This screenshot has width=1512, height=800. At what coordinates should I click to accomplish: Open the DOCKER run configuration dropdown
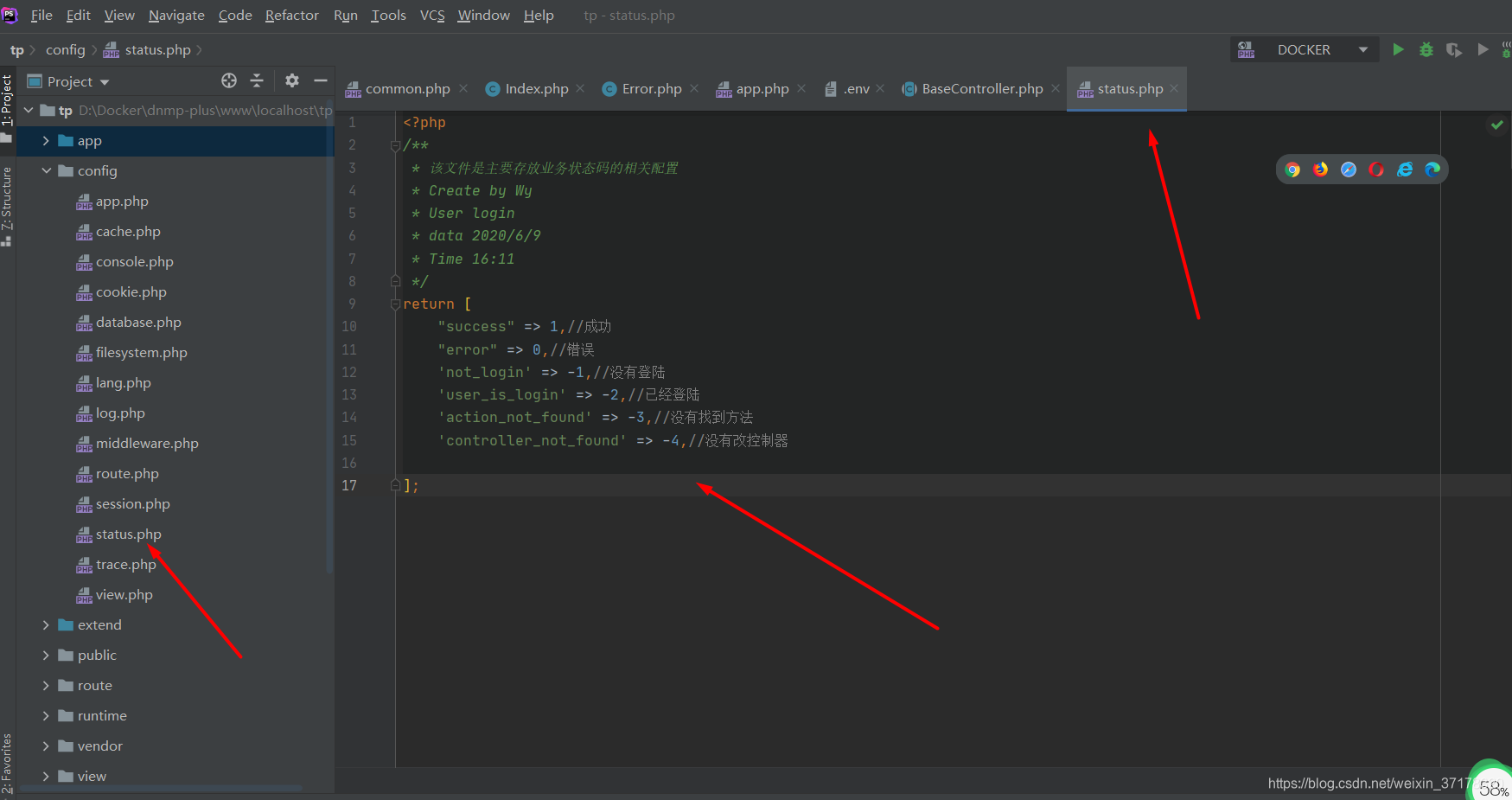click(1304, 49)
